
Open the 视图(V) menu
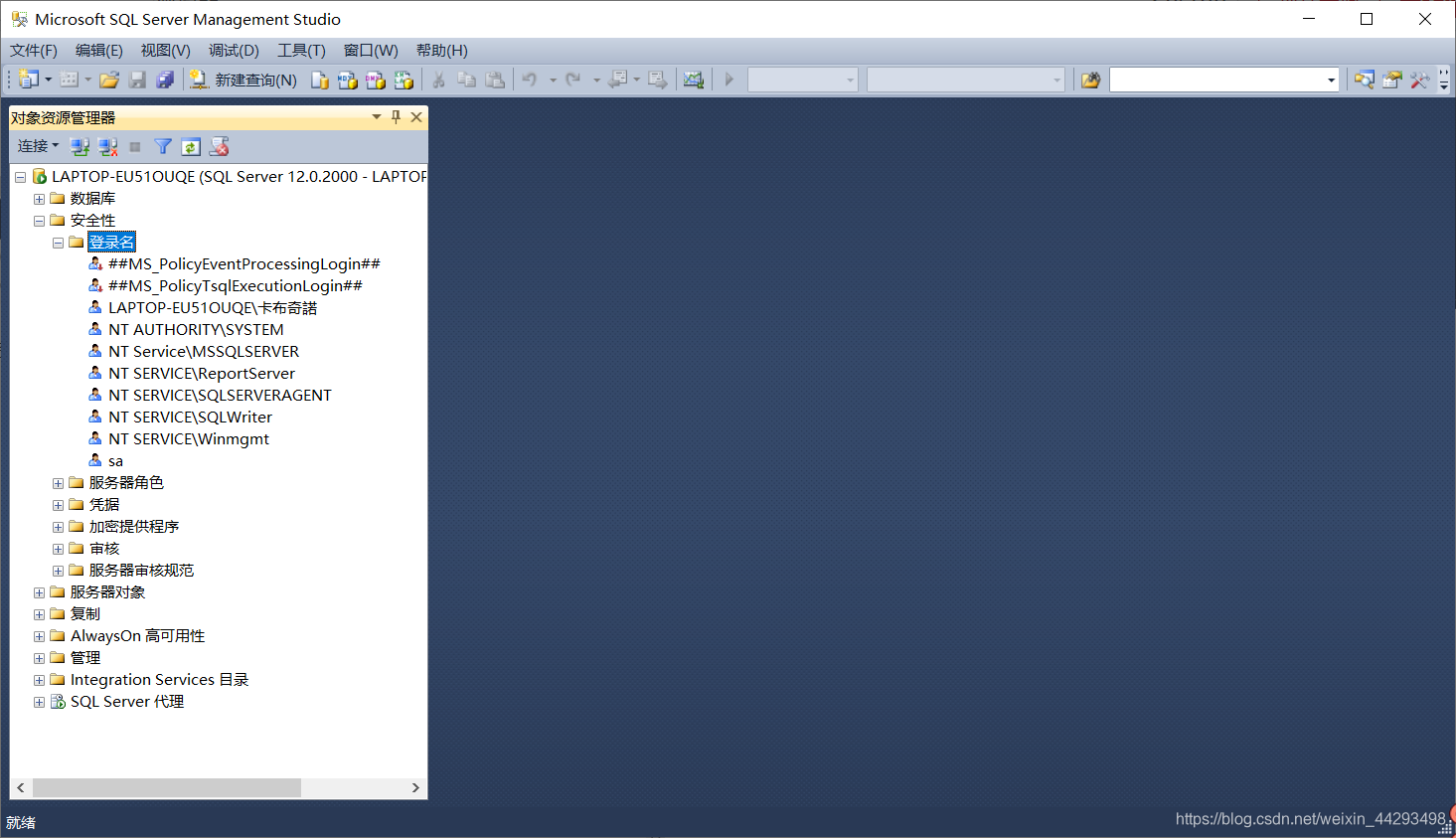click(x=165, y=51)
